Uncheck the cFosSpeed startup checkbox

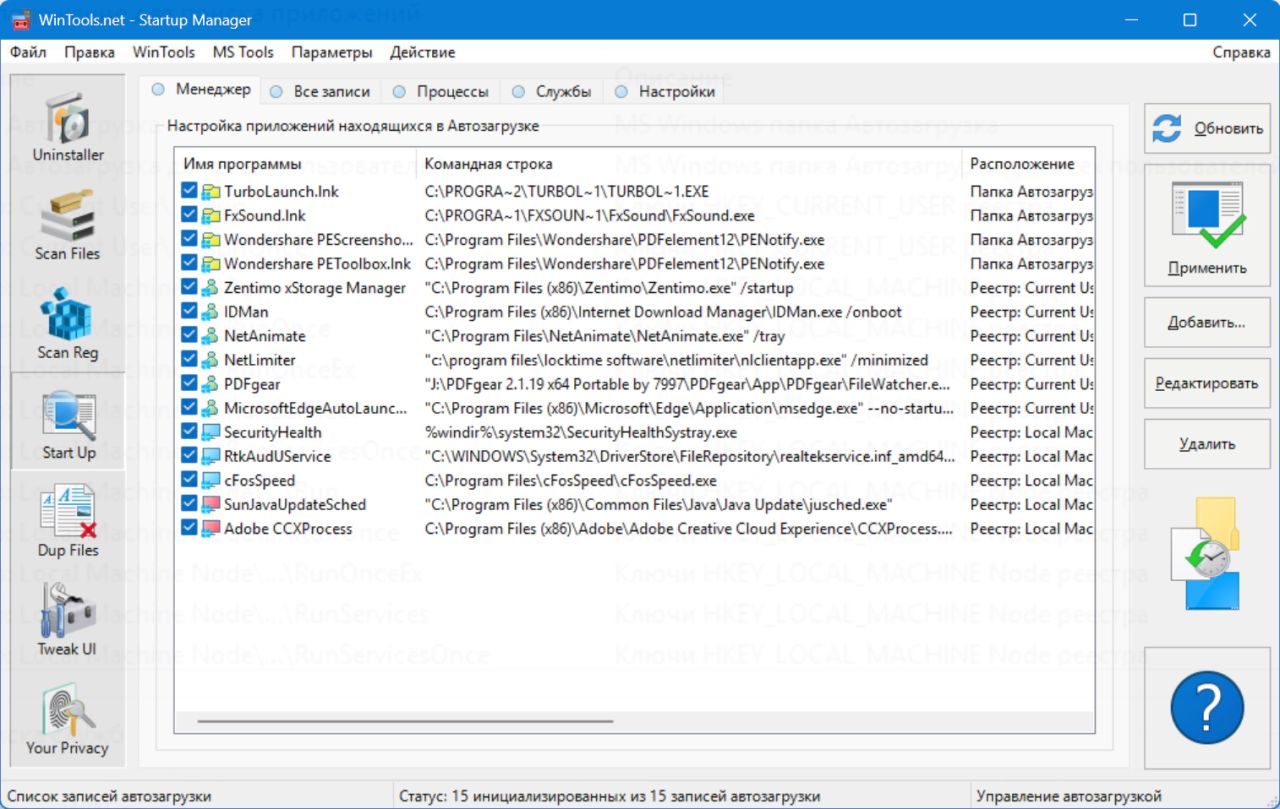click(189, 480)
